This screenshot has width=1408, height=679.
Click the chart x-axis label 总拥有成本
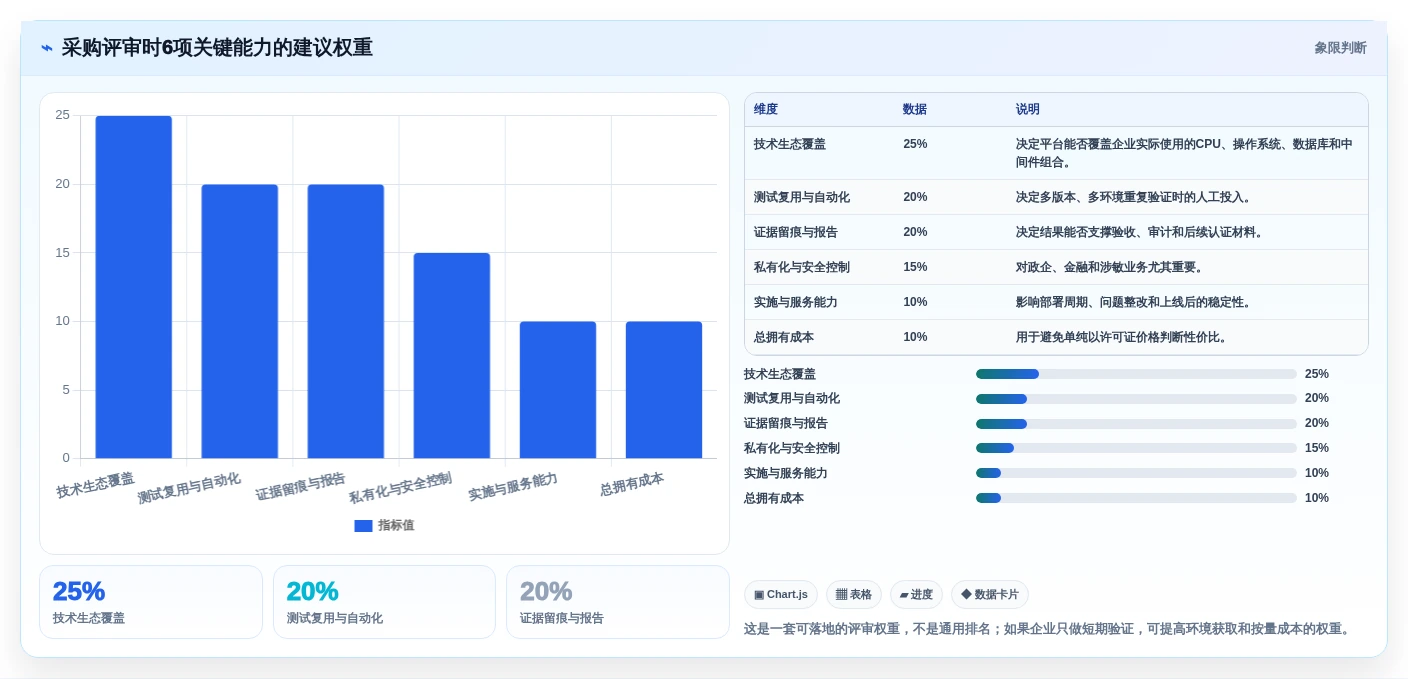coord(632,484)
